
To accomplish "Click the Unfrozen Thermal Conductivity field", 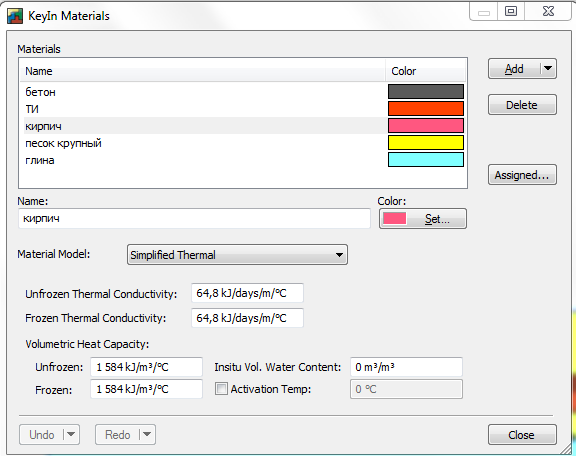I will click(247, 293).
